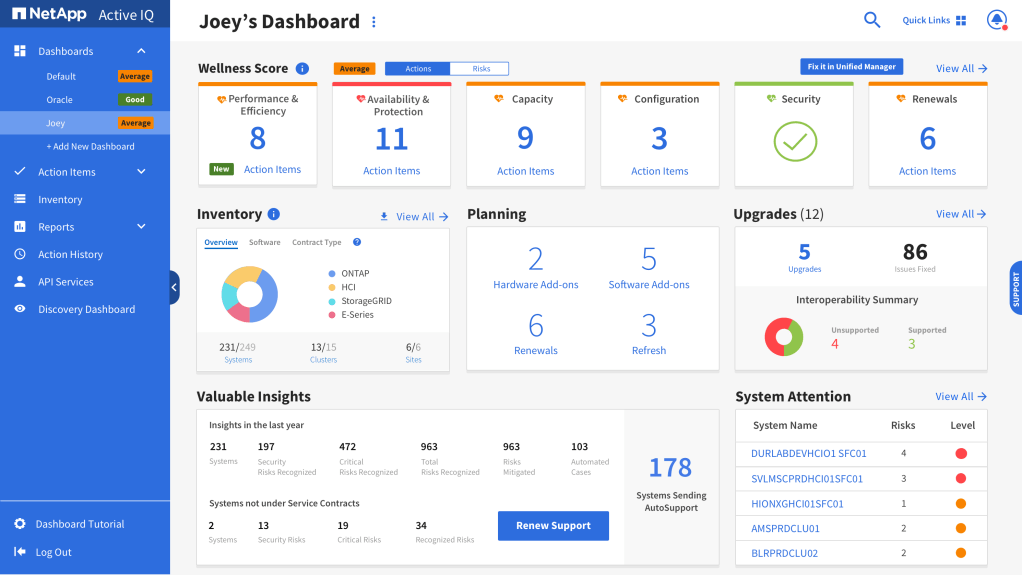Switch to the Software inventory tab
Image resolution: width=1022 pixels, height=575 pixels.
265,242
